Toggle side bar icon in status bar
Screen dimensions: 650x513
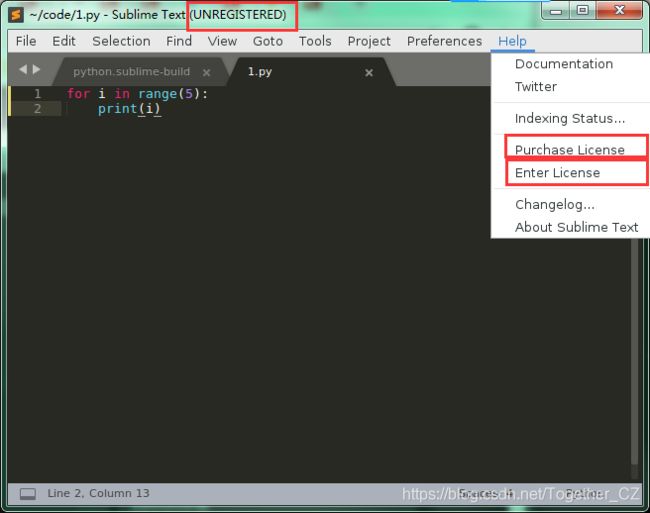click(28, 494)
